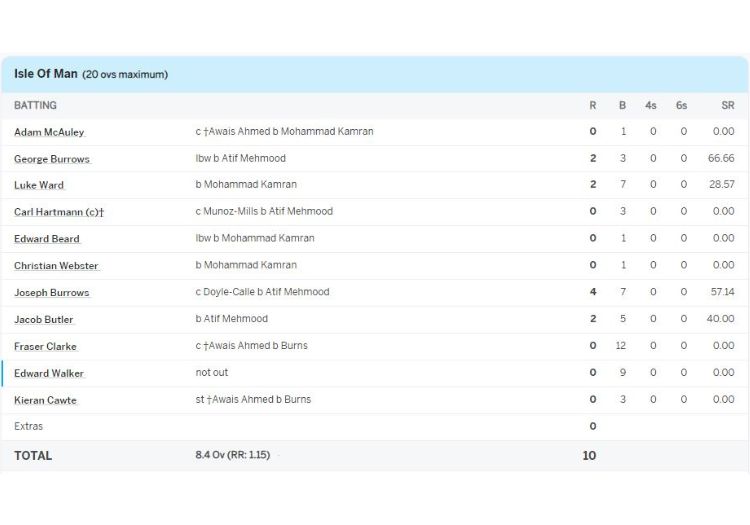Click the Extras row label
Image resolution: width=750 pixels, height=525 pixels.
pos(28,426)
